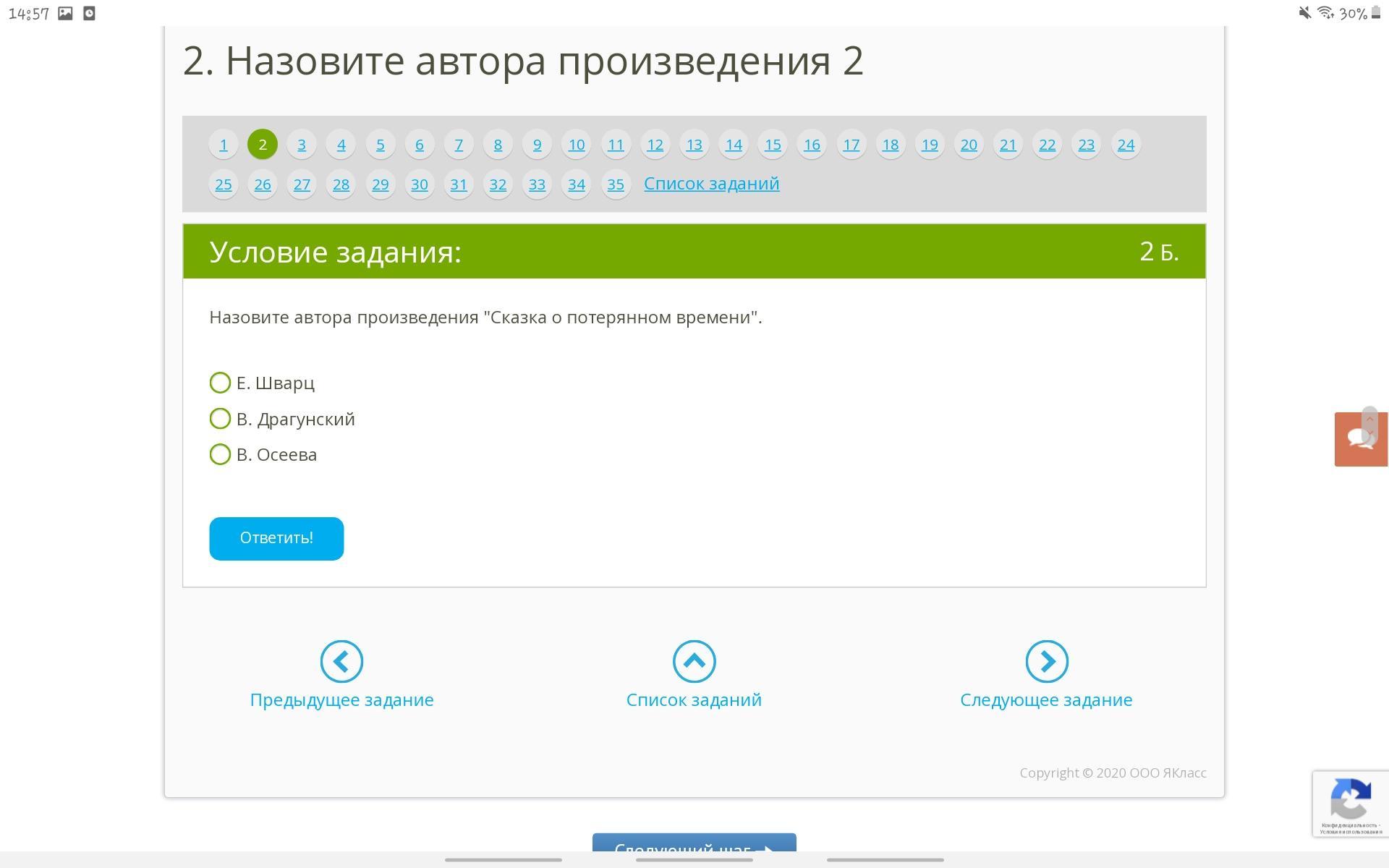Tap the muted sound icon in status bar
Image resolution: width=1389 pixels, height=868 pixels.
(x=1304, y=13)
